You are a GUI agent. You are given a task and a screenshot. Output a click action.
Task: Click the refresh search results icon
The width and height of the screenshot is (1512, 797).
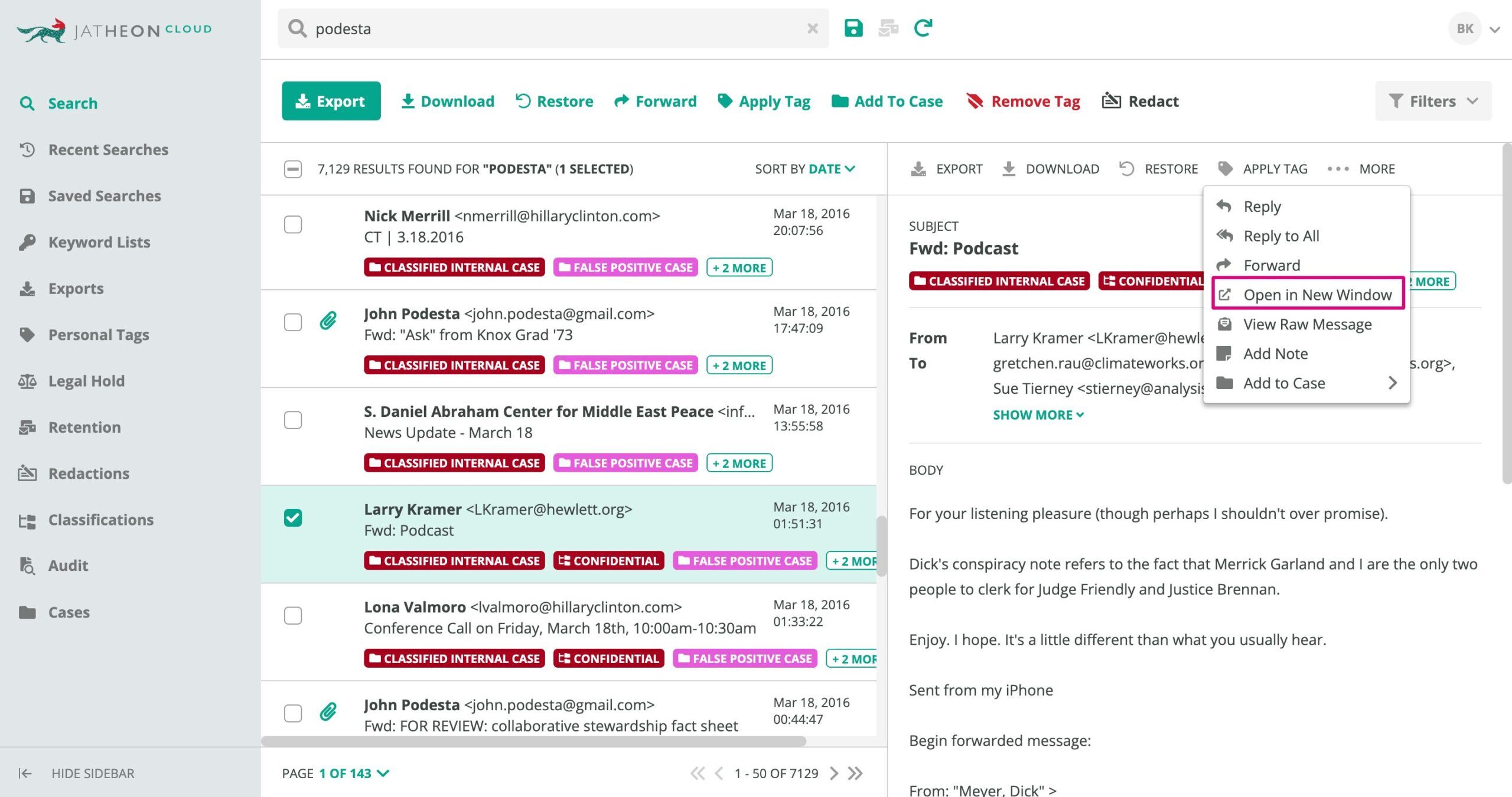923,28
